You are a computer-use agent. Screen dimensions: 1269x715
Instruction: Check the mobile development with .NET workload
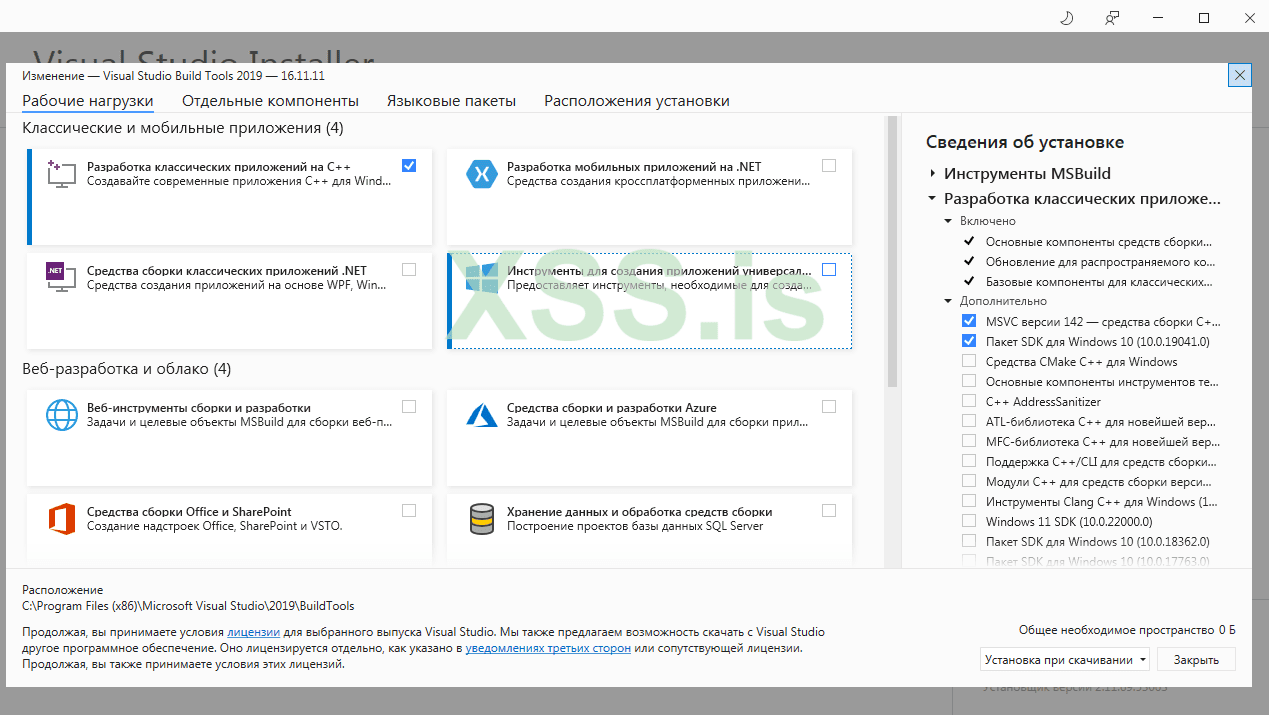[x=829, y=165]
